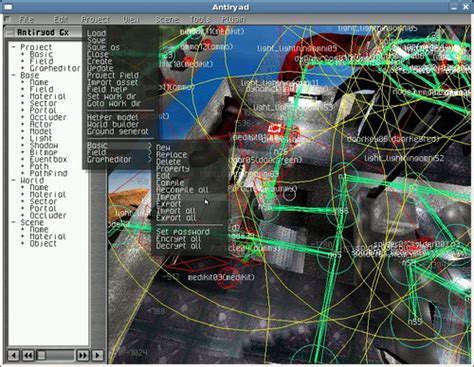Image resolution: width=474 pixels, height=367 pixels.
Task: Open the Field submenu arrow in Project menu
Action: (x=150, y=152)
